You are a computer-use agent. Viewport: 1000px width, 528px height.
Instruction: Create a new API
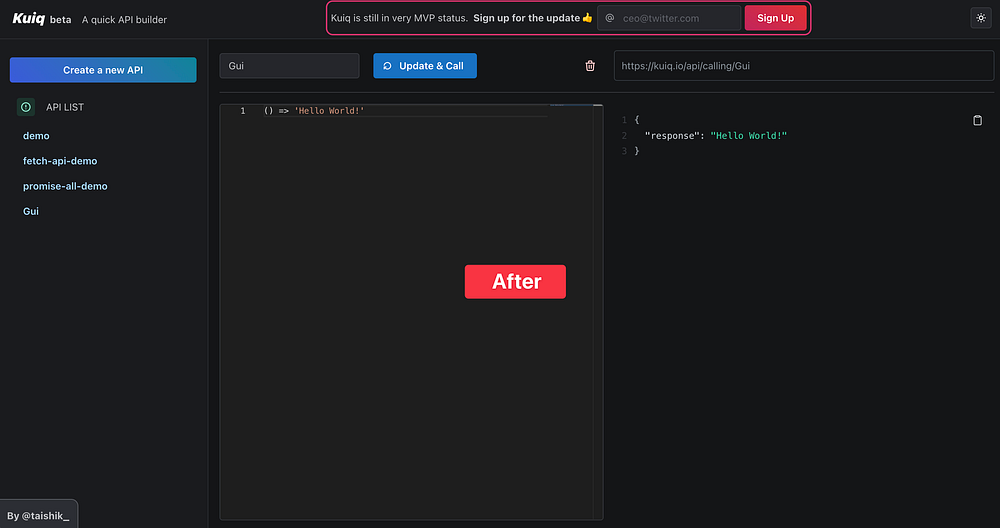(x=103, y=70)
